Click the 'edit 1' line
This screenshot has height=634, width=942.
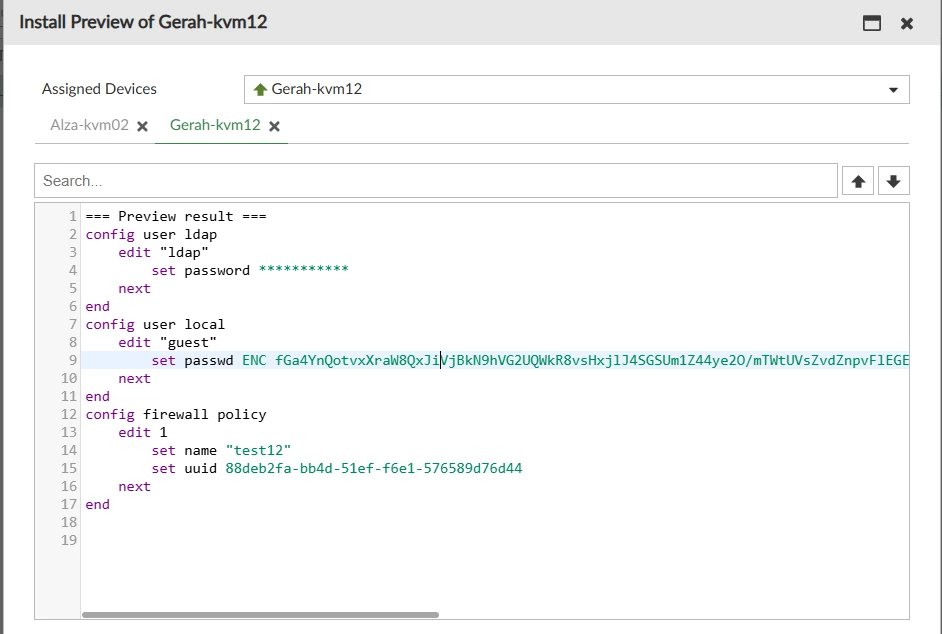[x=143, y=433]
